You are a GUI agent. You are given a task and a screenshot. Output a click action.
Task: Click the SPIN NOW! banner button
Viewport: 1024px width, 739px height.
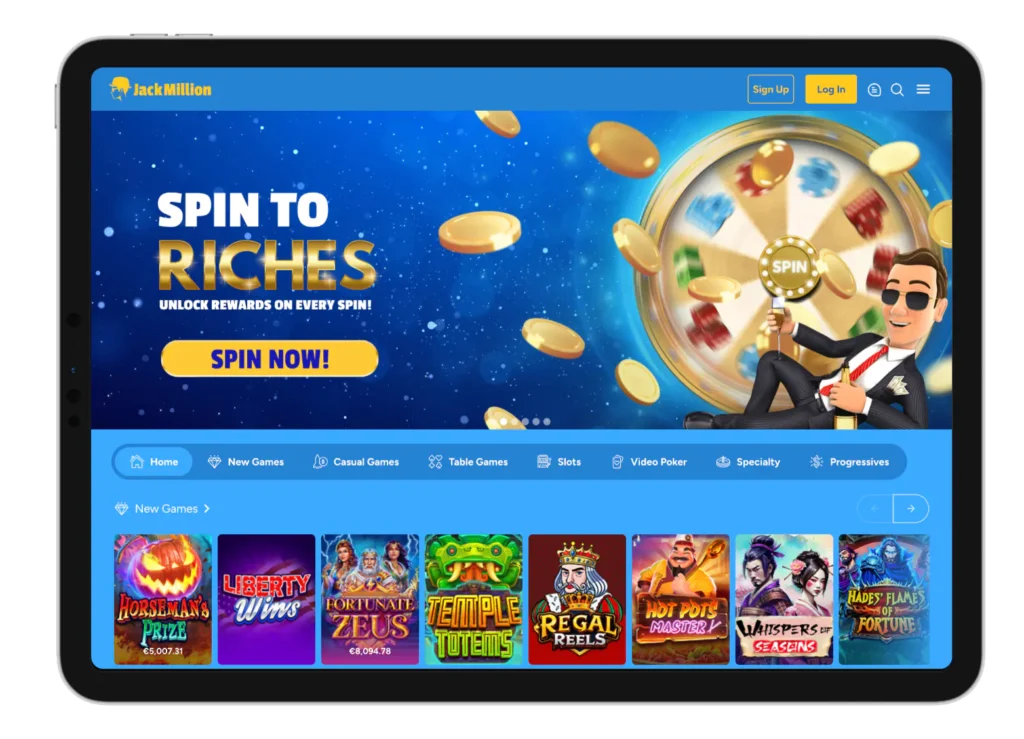coord(270,358)
